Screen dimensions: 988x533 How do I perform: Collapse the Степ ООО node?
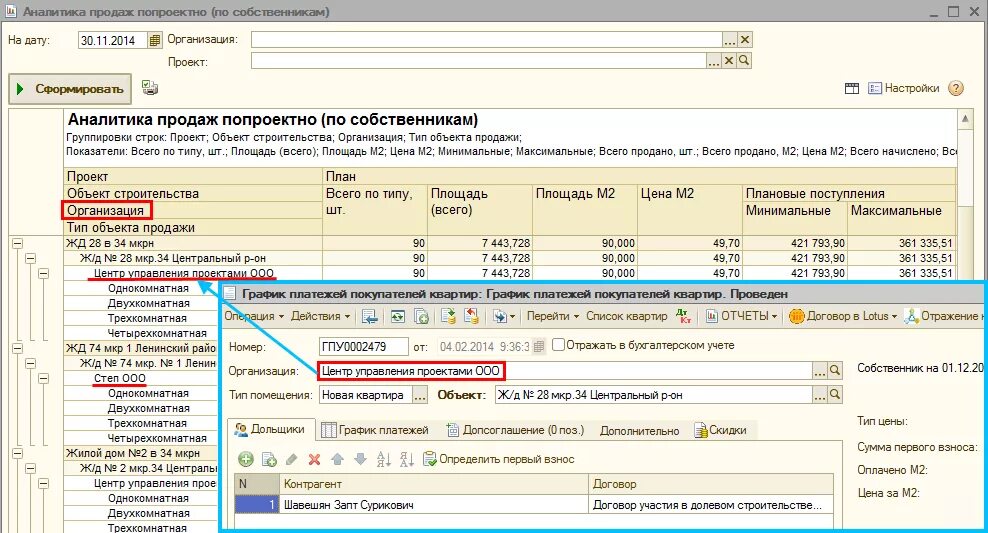click(43, 378)
